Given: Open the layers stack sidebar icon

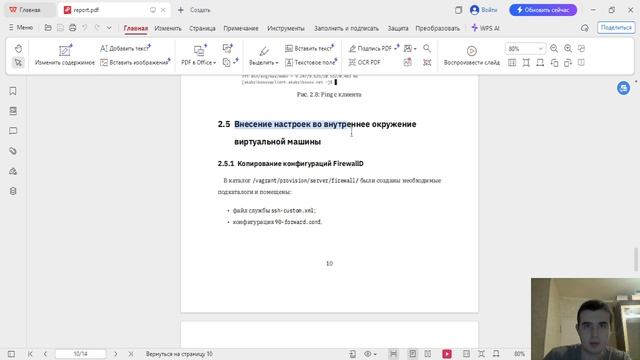Looking at the screenshot, I should 13,191.
